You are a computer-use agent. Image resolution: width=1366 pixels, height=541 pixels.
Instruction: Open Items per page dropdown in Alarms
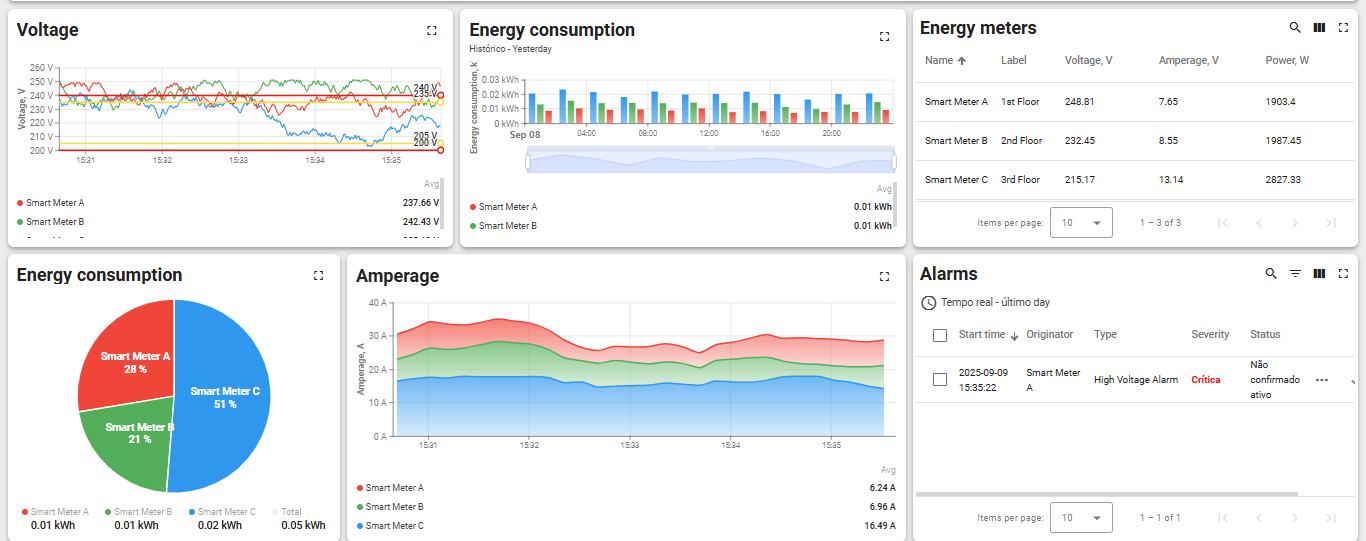coord(1081,518)
